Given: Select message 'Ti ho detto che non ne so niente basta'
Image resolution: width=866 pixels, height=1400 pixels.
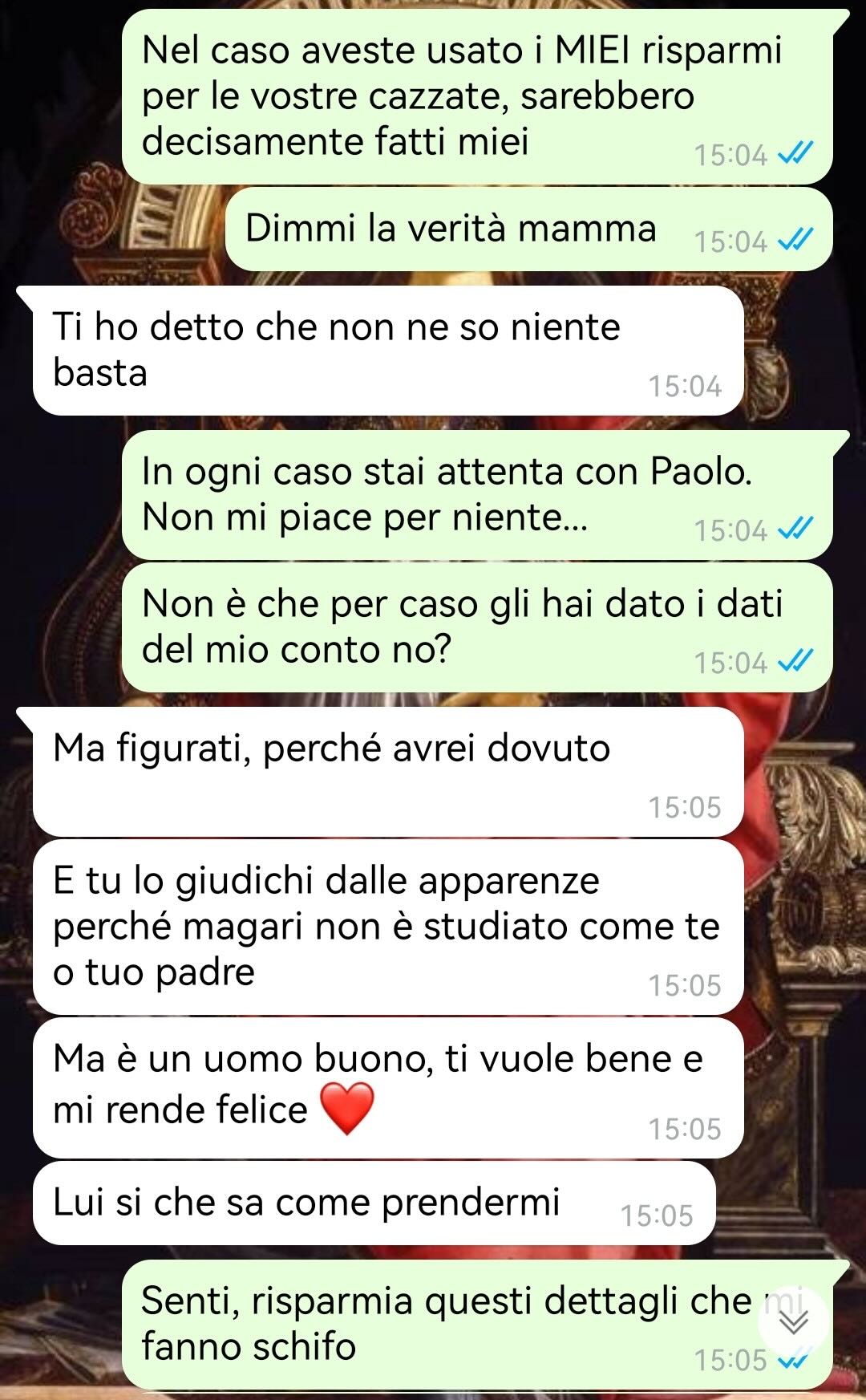Looking at the screenshot, I should point(388,351).
